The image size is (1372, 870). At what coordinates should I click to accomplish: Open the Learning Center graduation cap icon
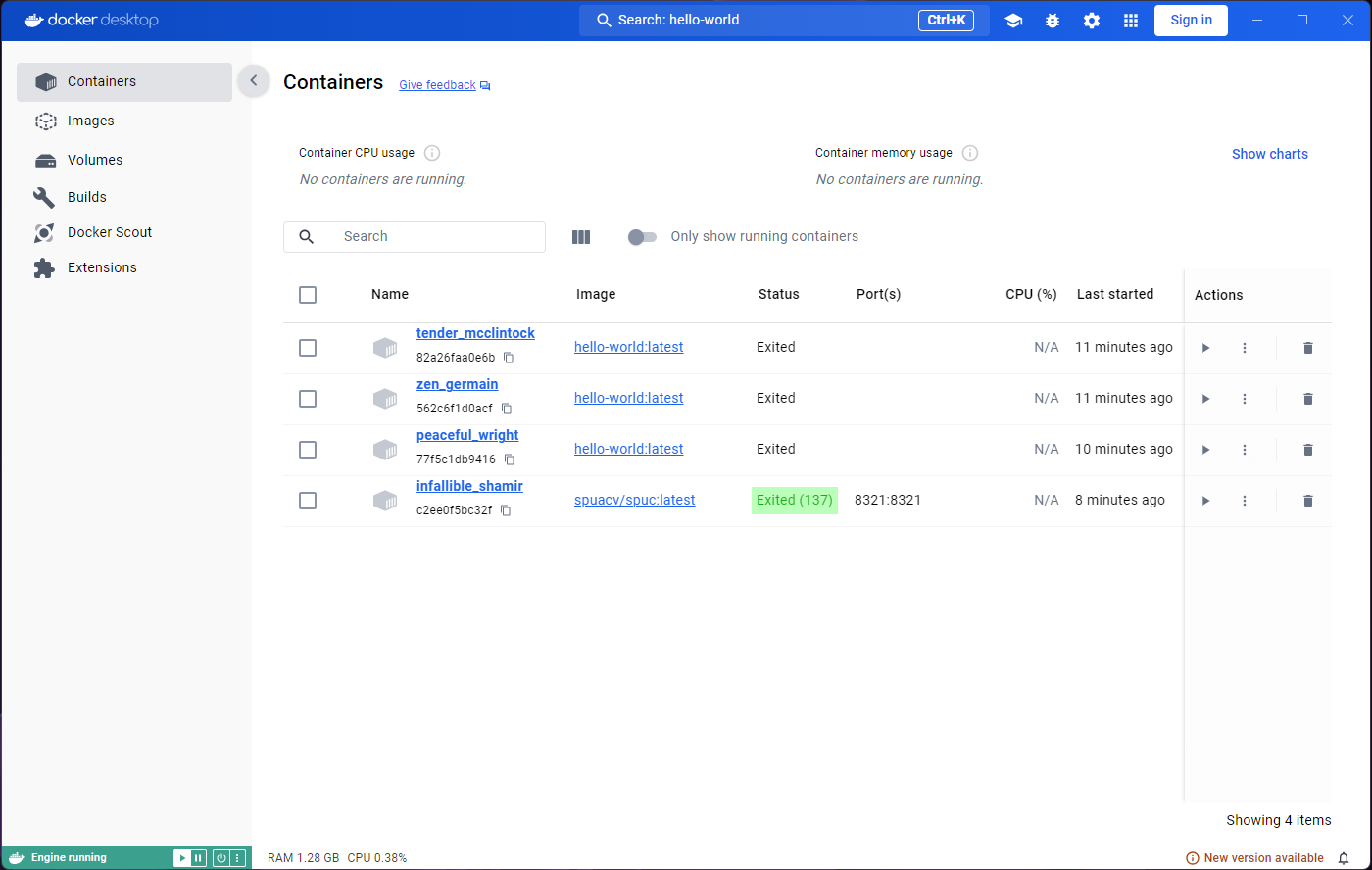pyautogui.click(x=1013, y=21)
